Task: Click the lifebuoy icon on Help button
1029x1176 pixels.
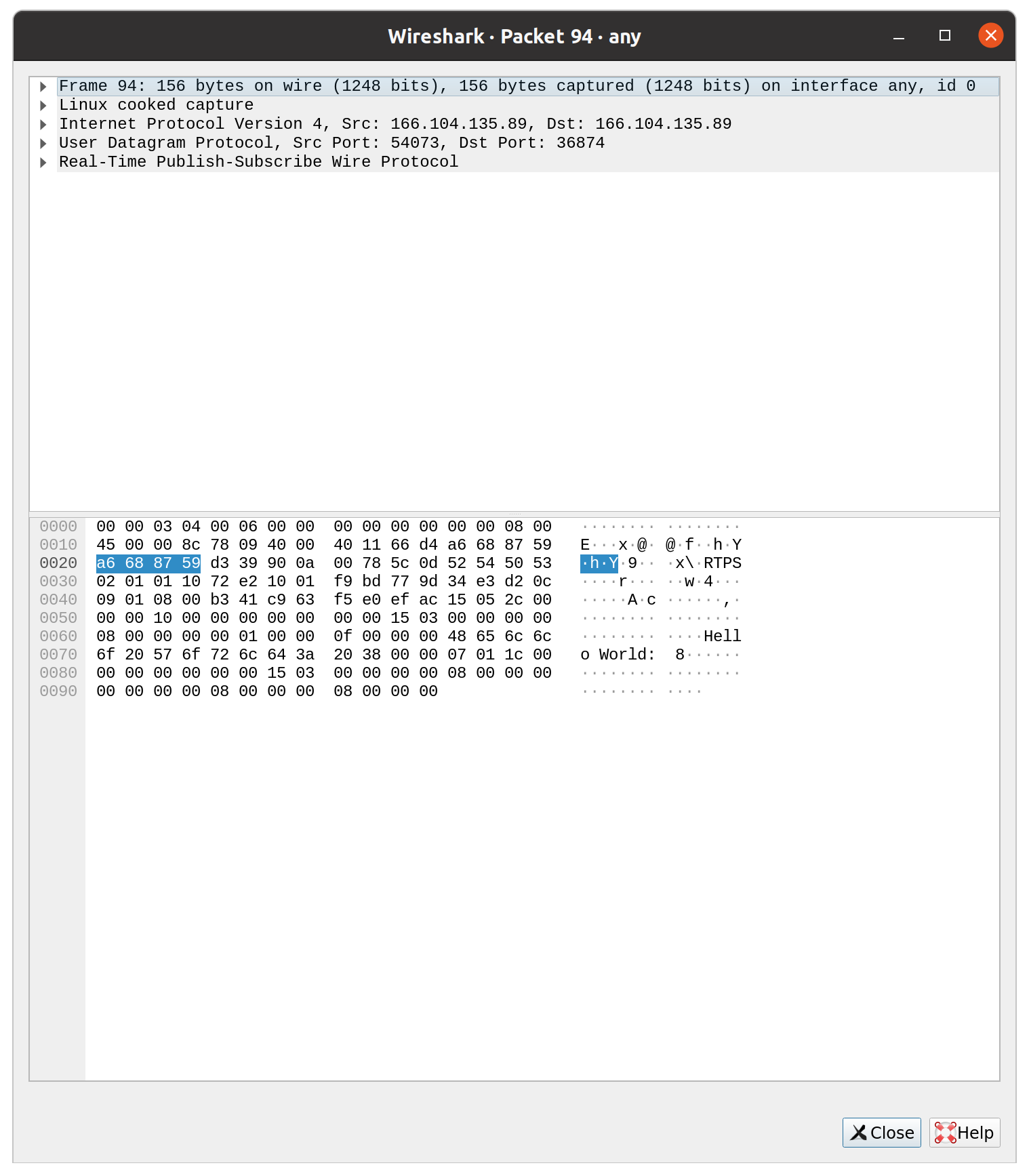Action: [945, 1133]
